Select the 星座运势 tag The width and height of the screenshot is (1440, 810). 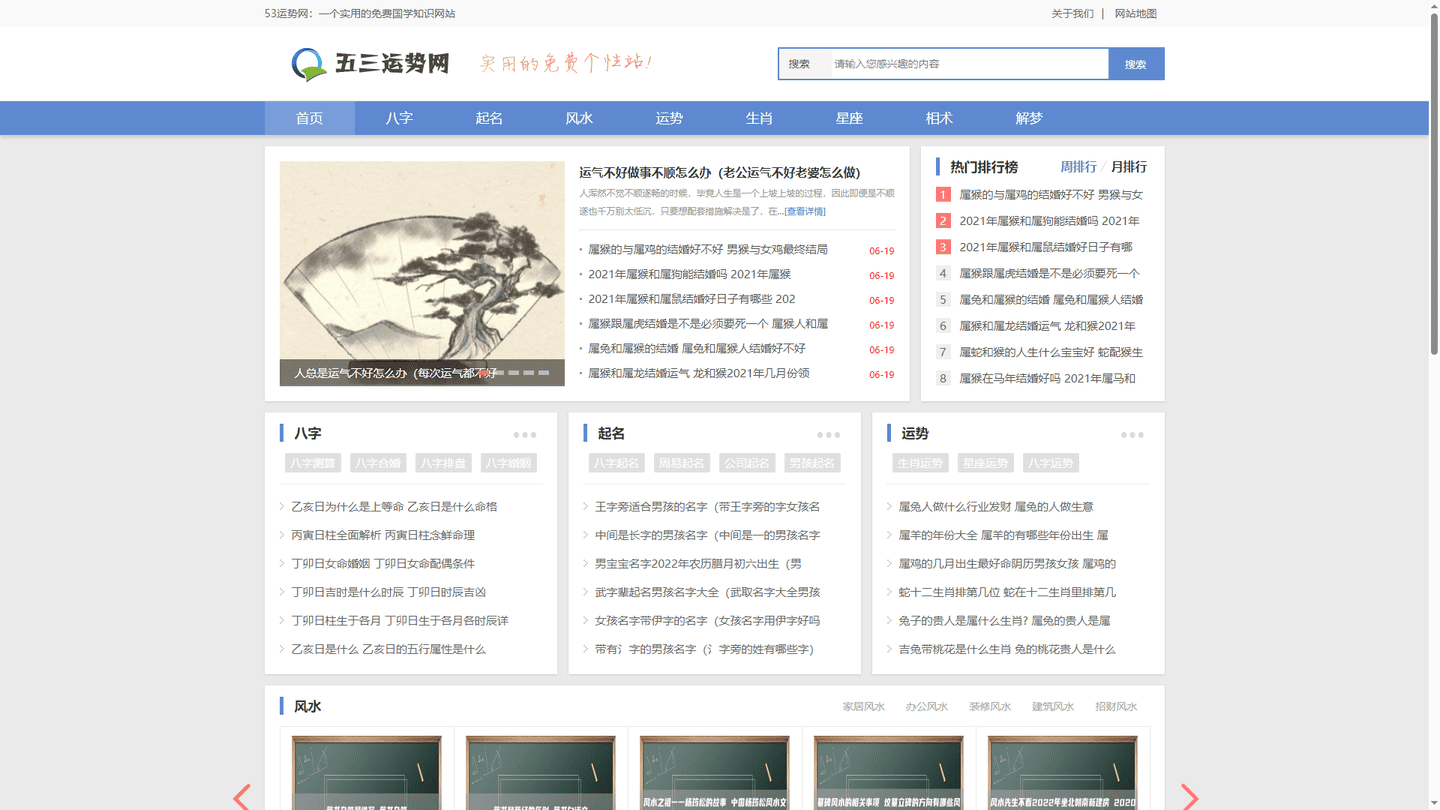pos(986,463)
